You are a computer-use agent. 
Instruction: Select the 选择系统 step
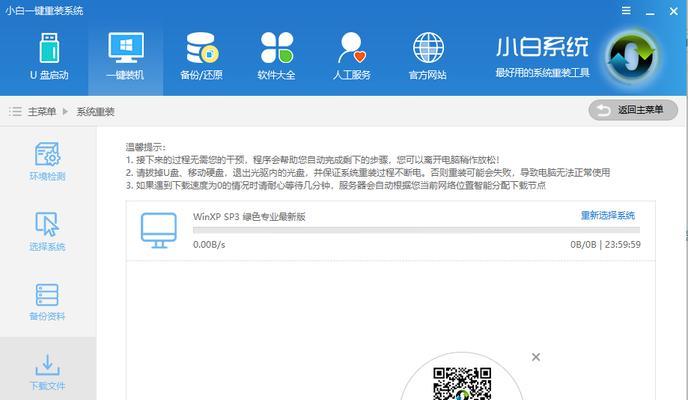point(47,232)
